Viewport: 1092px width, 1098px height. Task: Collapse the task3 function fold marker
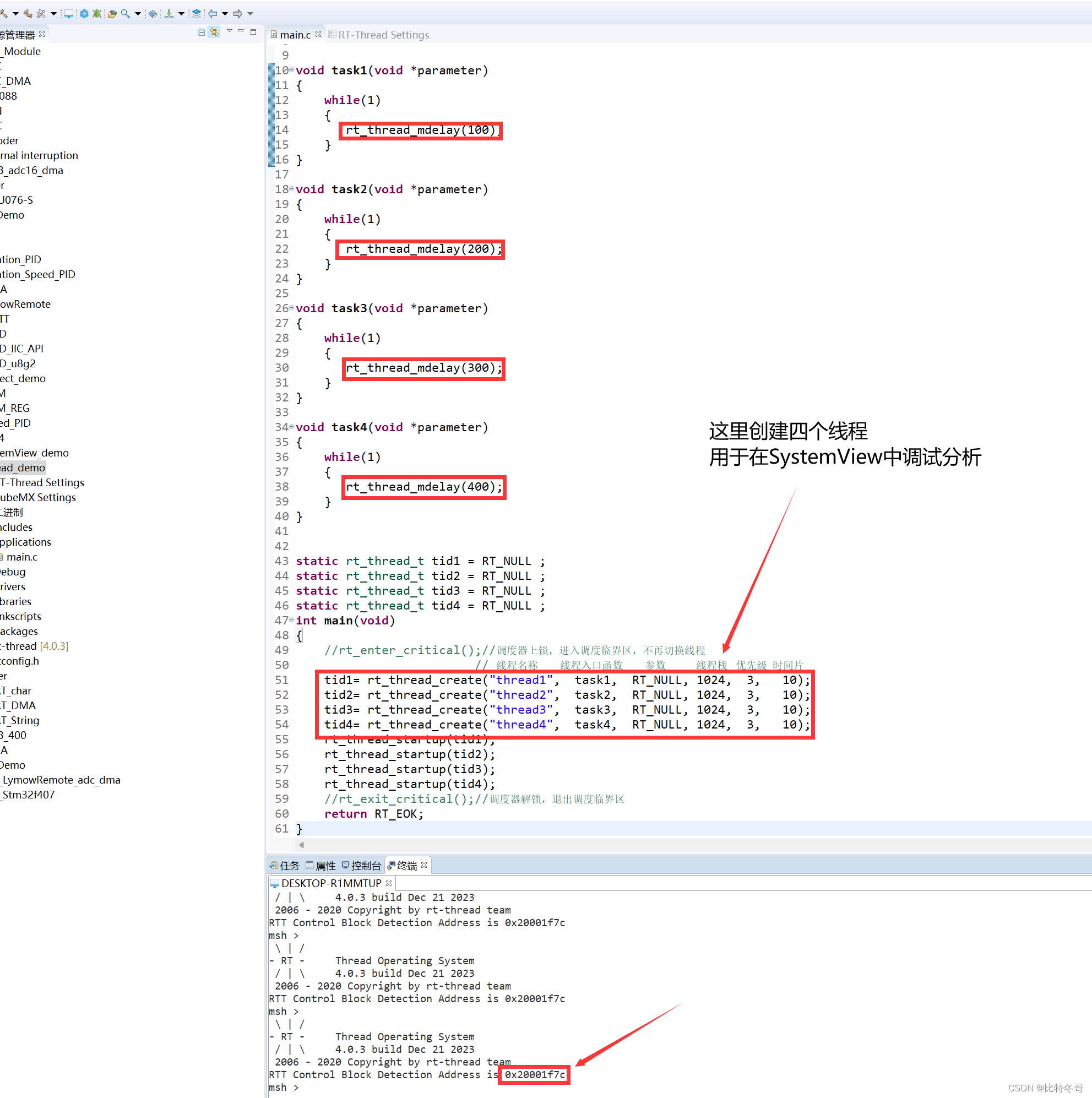point(292,307)
